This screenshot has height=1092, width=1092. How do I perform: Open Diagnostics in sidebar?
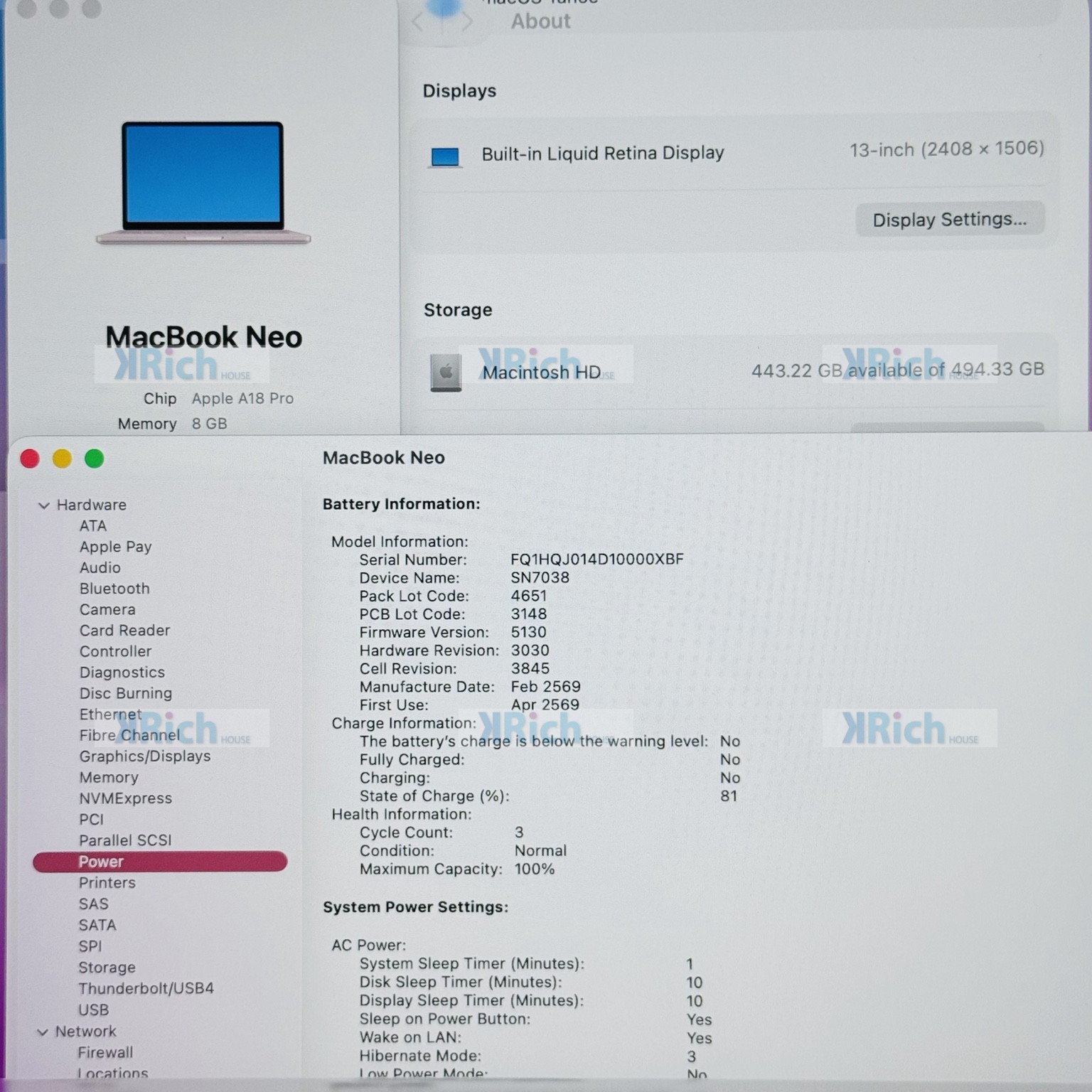(122, 672)
